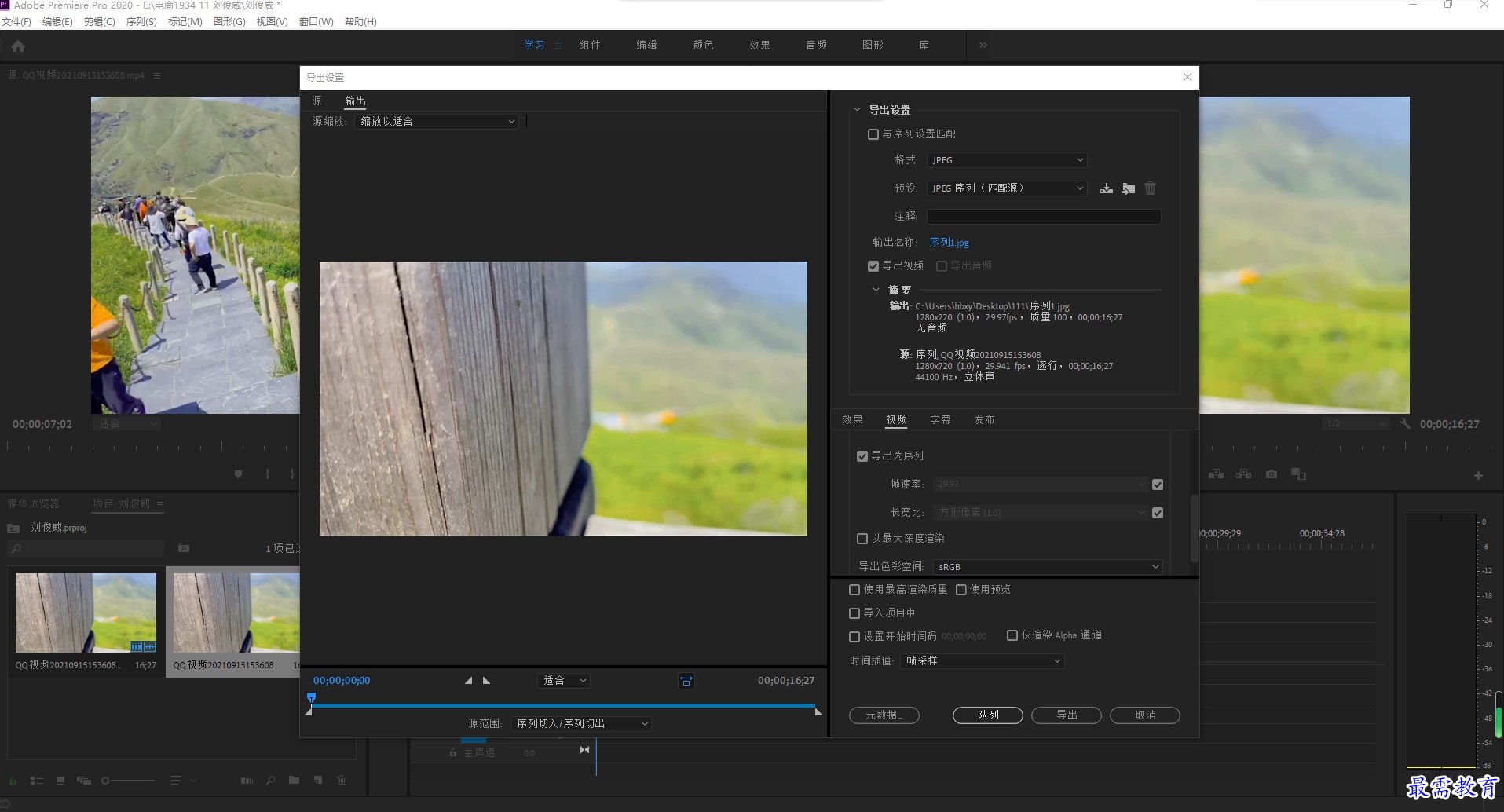Toggle the frame rate match source checkbox
This screenshot has width=1504, height=812.
pyautogui.click(x=1157, y=485)
